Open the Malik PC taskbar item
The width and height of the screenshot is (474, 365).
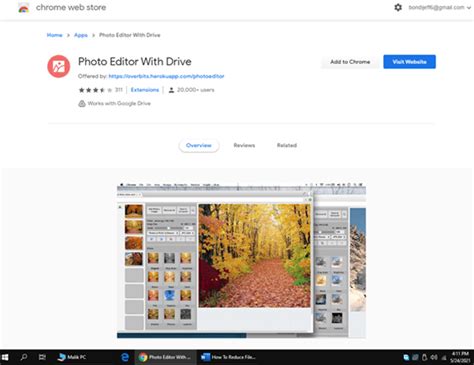tap(72, 357)
